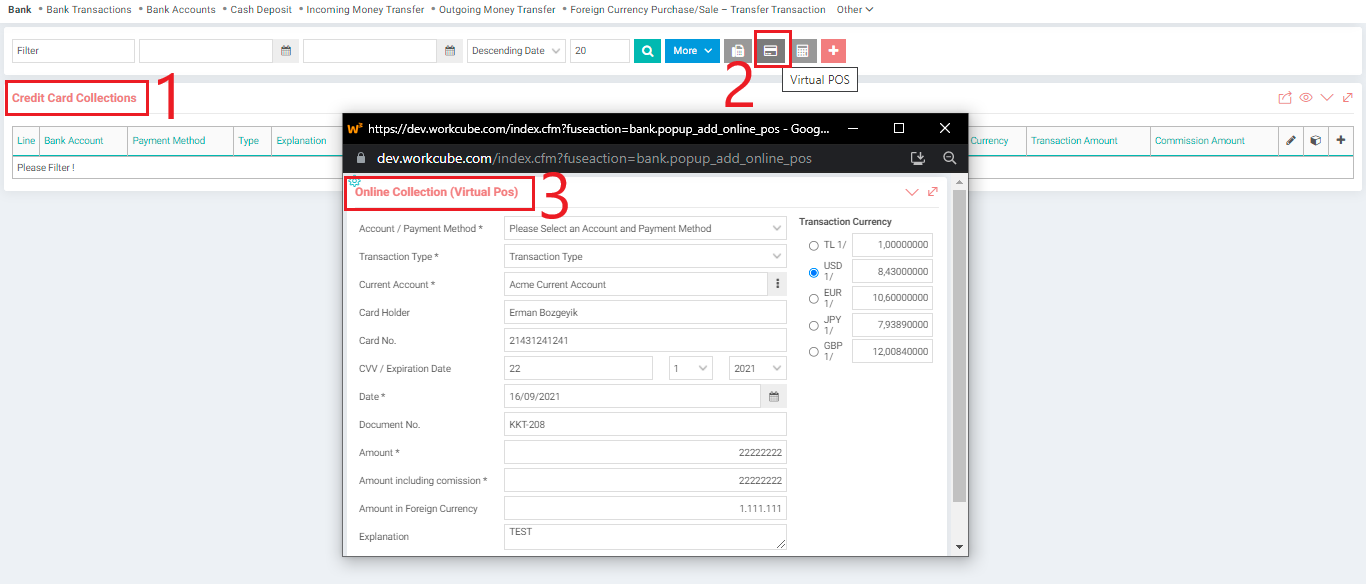Collapse the Credit Card Collections panel chevron
This screenshot has height=584, width=1366.
tap(1327, 98)
